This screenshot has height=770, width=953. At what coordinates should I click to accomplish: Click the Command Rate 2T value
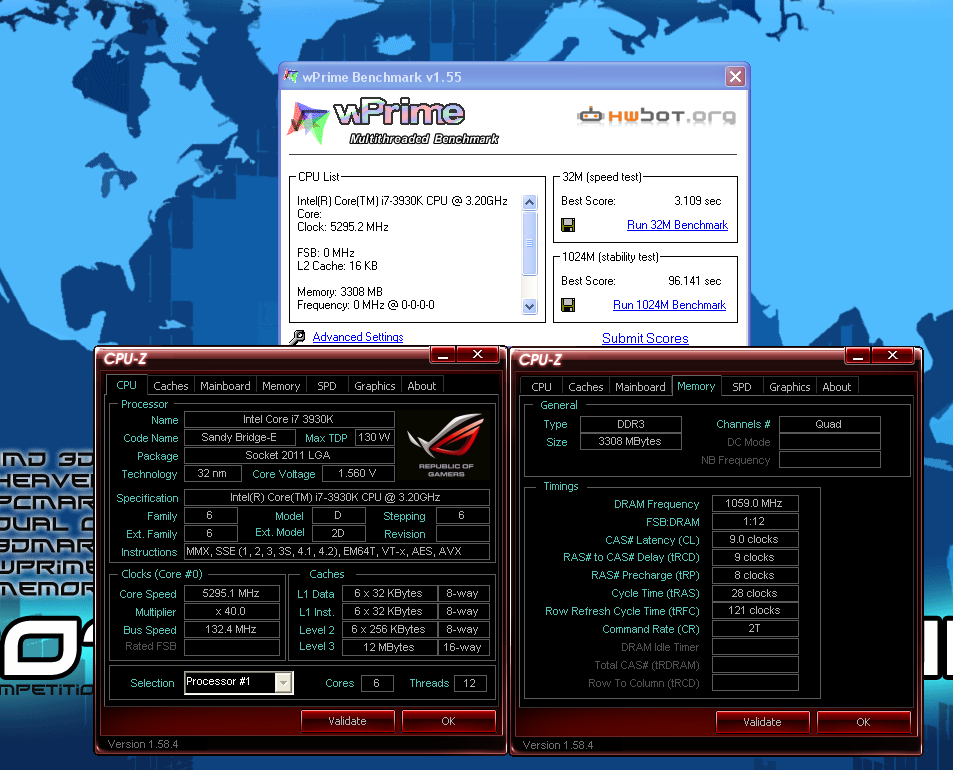pyautogui.click(x=755, y=629)
